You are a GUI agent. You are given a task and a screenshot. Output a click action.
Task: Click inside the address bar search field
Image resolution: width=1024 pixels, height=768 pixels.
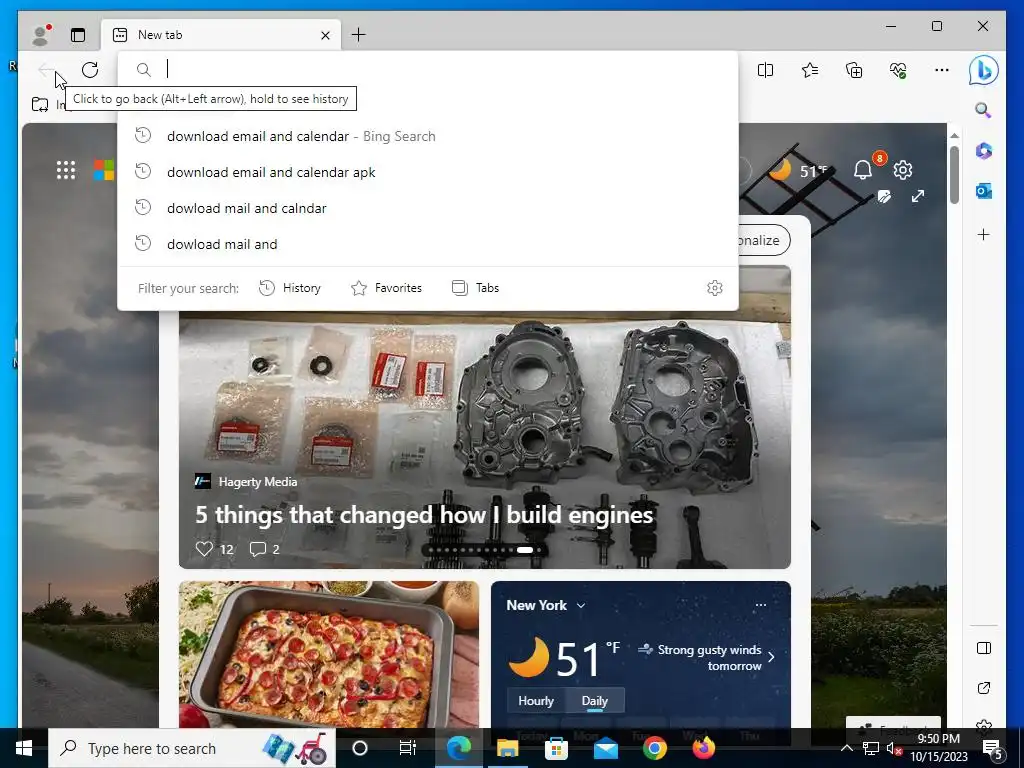point(428,69)
